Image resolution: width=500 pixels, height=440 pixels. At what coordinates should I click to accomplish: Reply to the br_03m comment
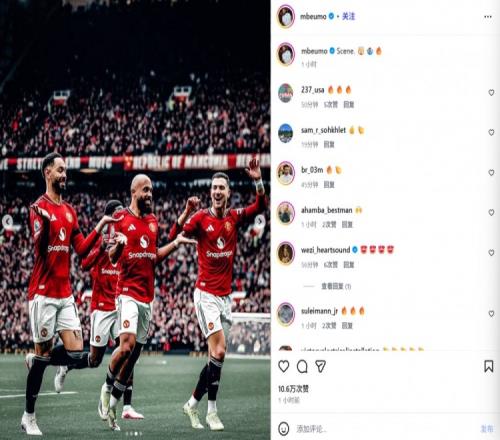pyautogui.click(x=329, y=184)
